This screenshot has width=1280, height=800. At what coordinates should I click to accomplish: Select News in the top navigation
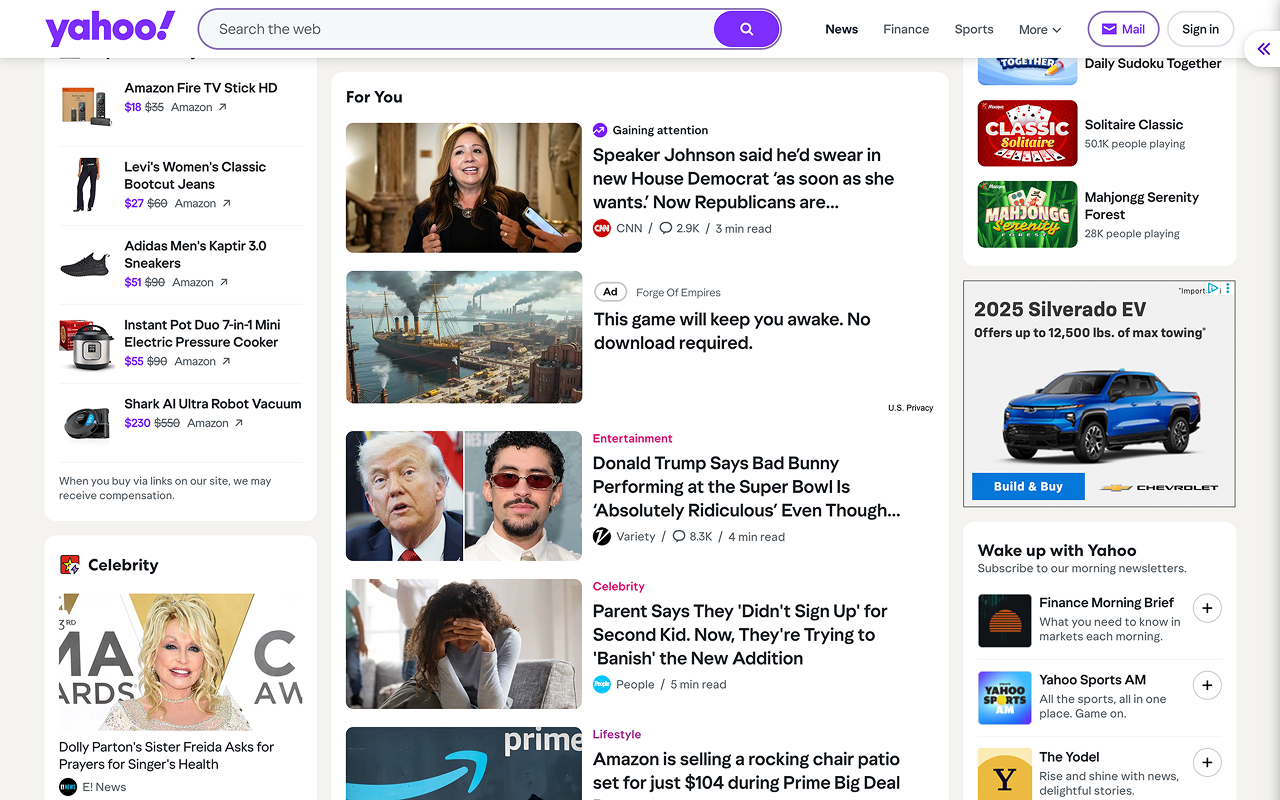[x=841, y=29]
